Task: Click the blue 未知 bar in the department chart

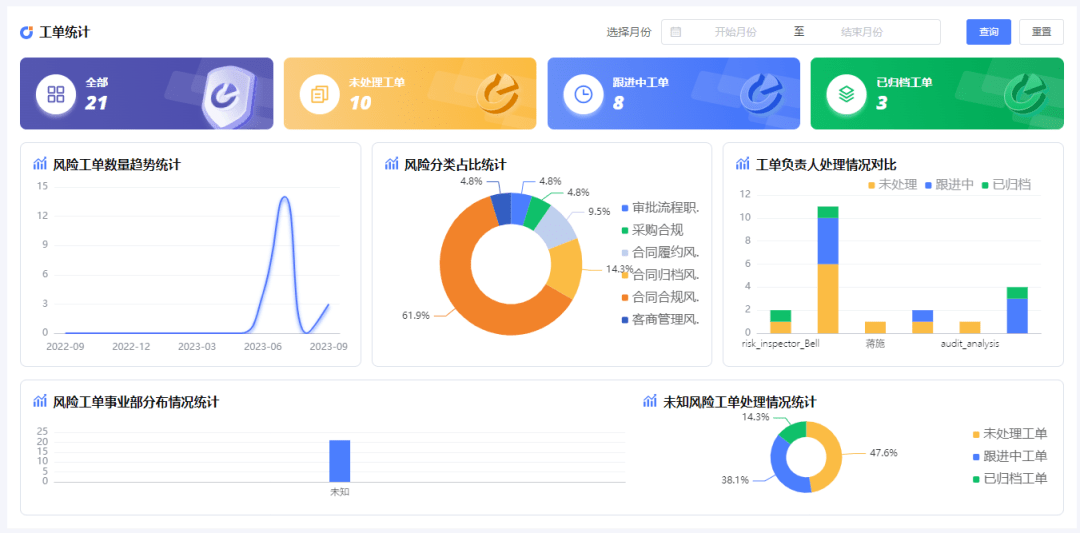Action: coord(340,461)
